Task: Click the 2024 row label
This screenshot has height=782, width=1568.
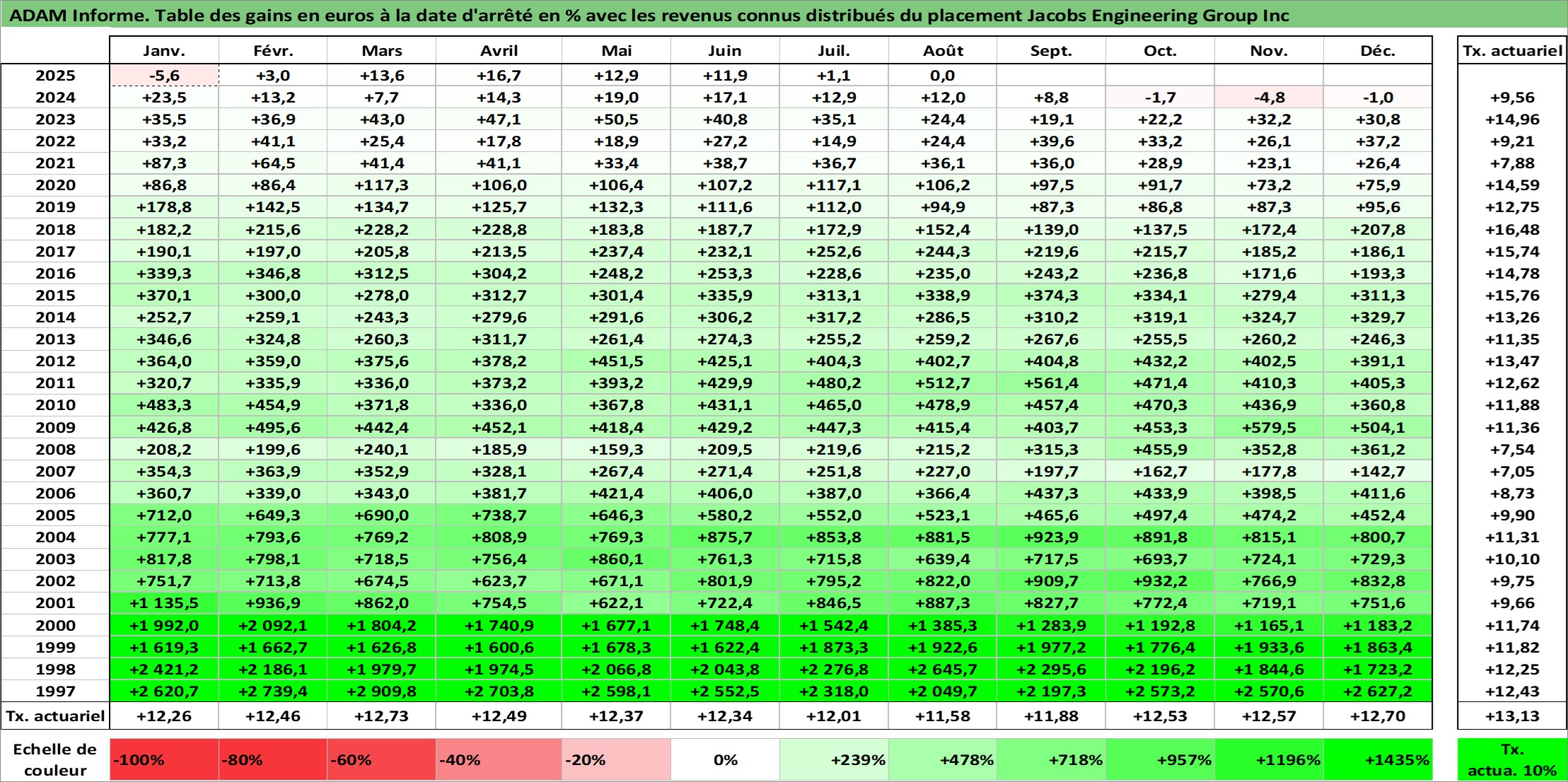Action: [x=55, y=97]
